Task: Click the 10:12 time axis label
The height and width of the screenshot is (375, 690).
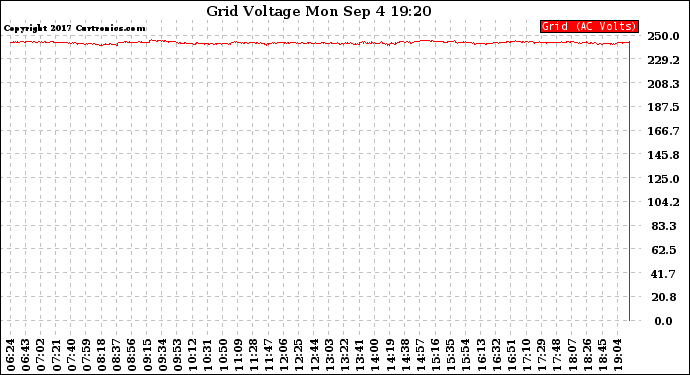Action: (x=192, y=355)
